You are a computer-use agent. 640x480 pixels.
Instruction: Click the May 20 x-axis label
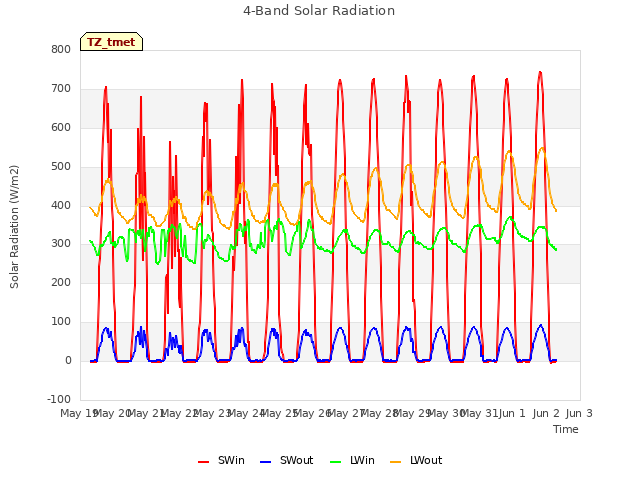[112, 413]
